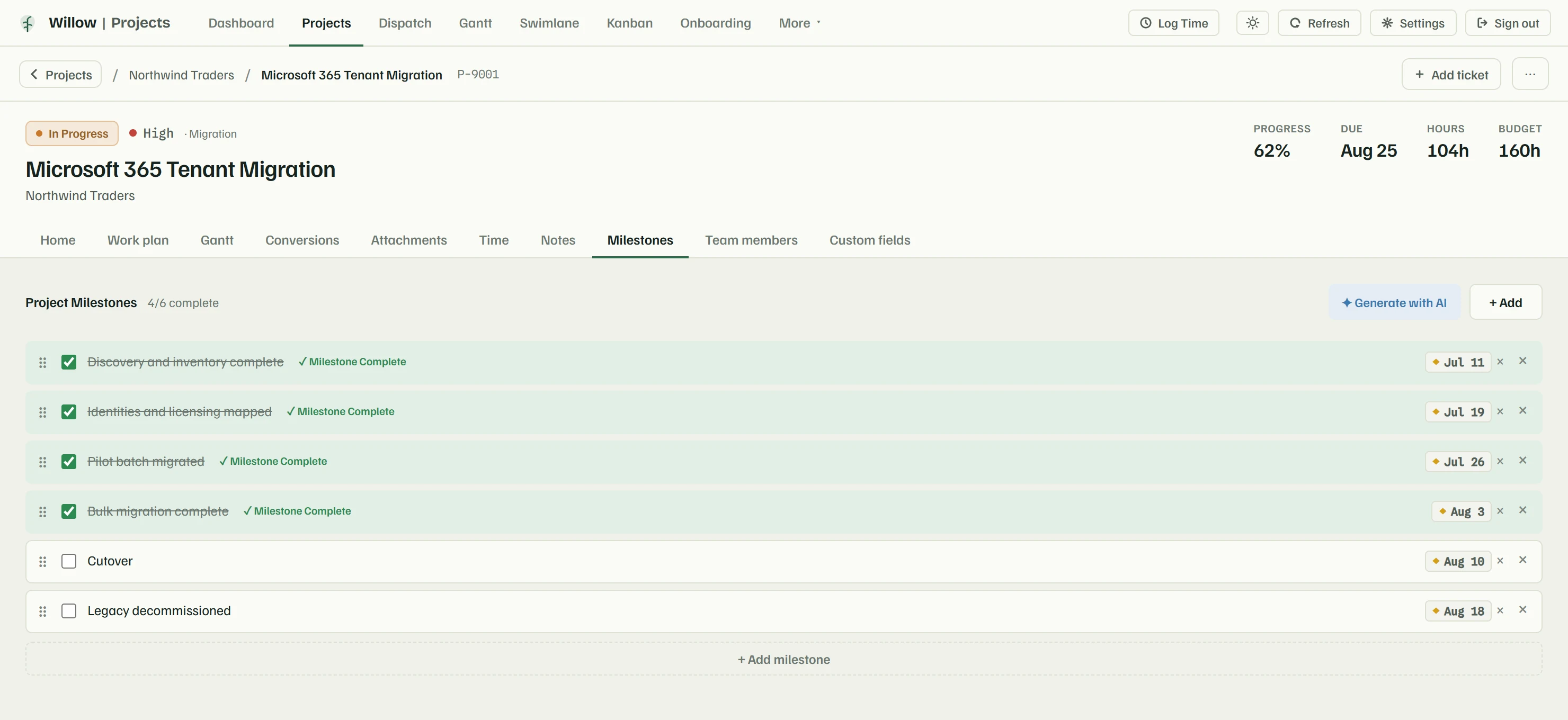The height and width of the screenshot is (720, 1568).
Task: Click the In Progress status badge
Action: pos(72,133)
